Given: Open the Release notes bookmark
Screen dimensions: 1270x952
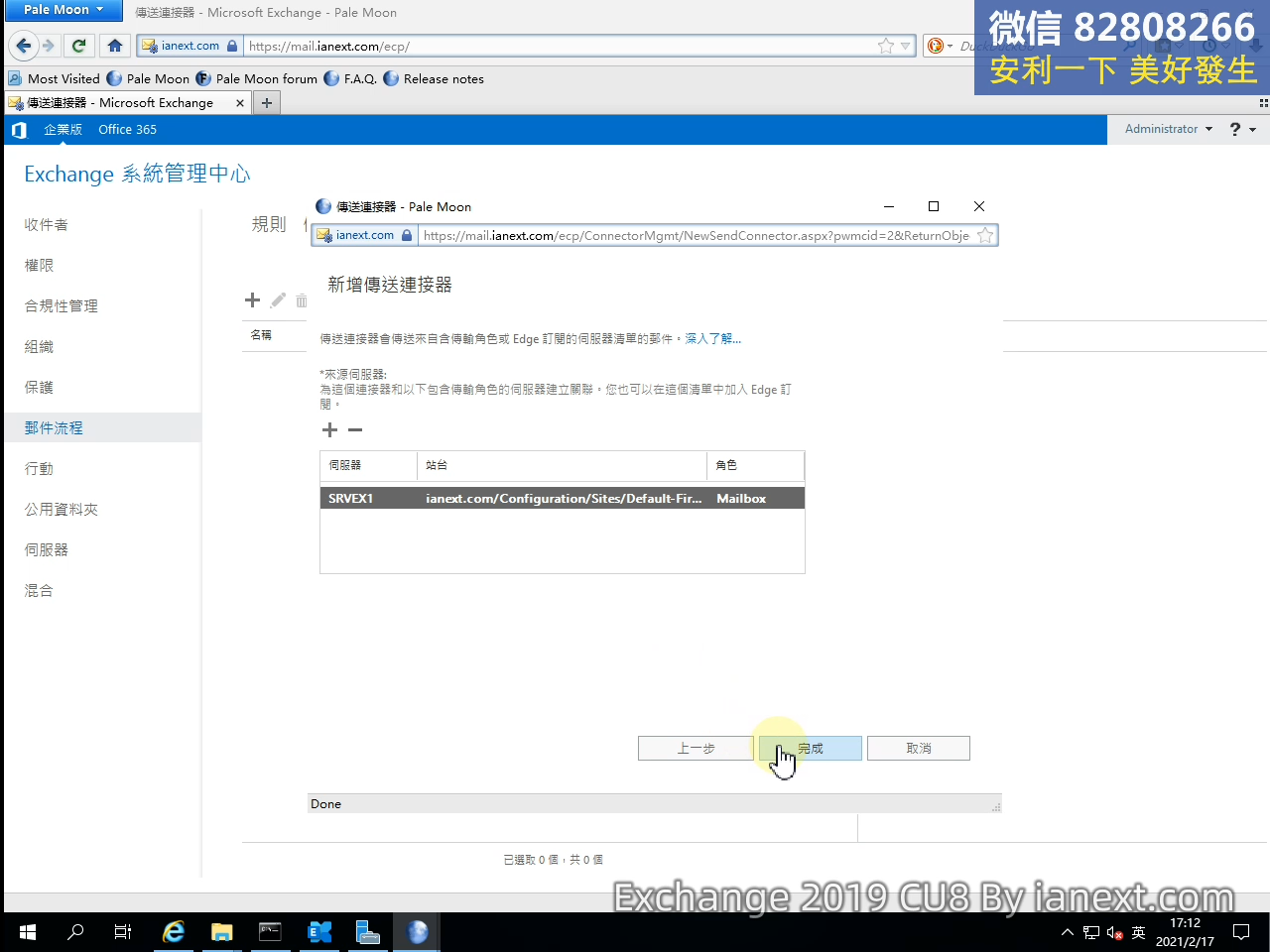Looking at the screenshot, I should (434, 78).
